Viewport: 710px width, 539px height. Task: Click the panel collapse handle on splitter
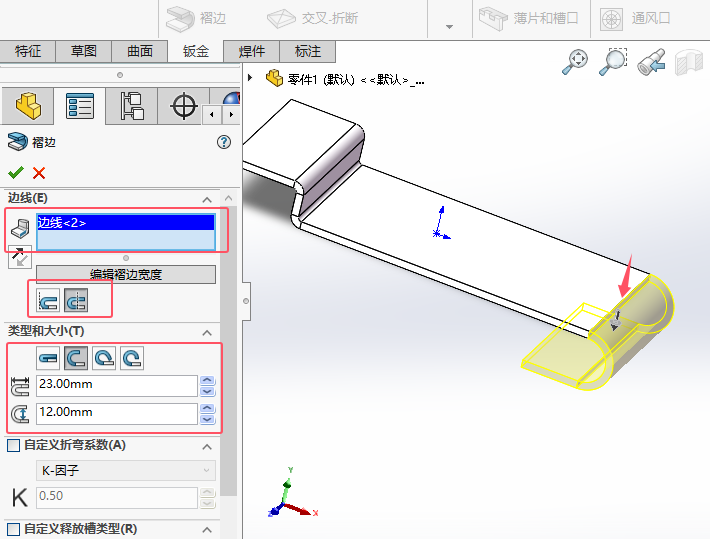tap(246, 301)
